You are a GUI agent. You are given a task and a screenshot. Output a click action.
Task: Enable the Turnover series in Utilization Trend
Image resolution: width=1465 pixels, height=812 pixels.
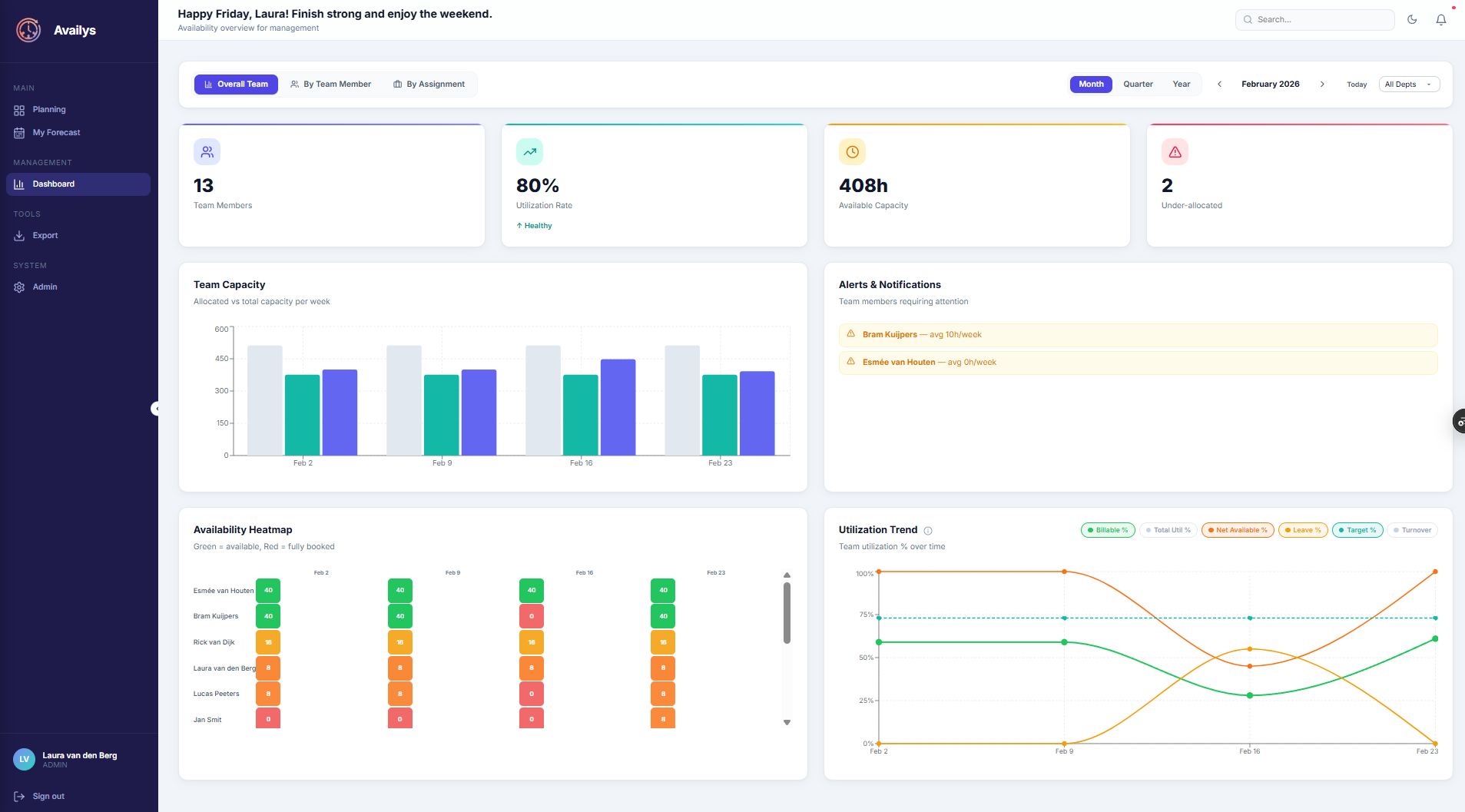[1412, 530]
